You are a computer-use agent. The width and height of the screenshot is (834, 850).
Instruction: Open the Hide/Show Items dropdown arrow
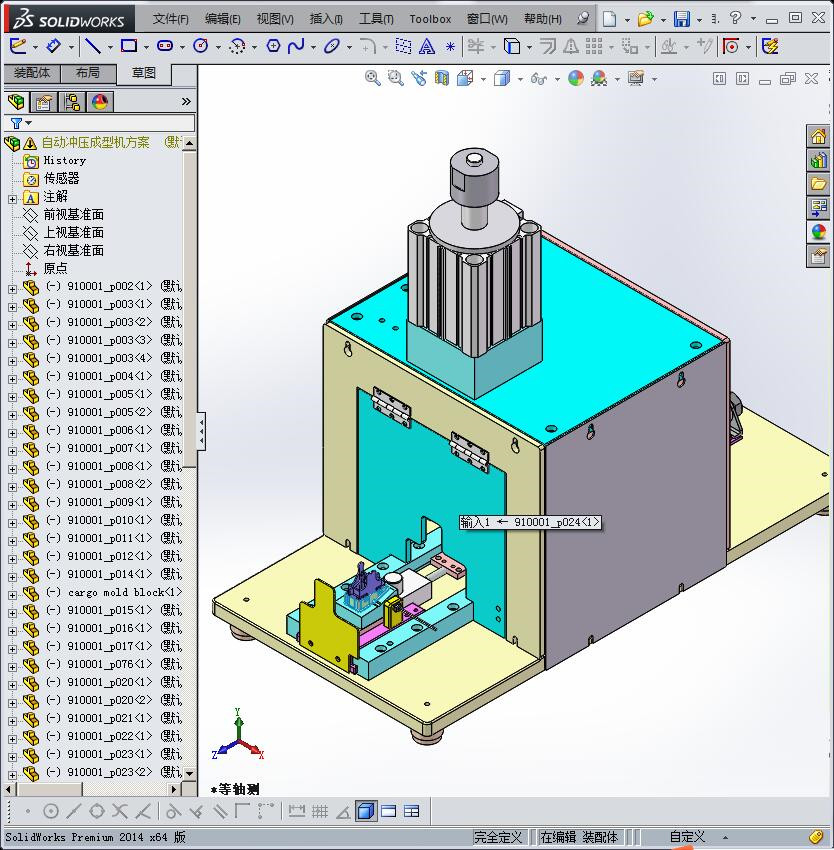click(x=557, y=79)
